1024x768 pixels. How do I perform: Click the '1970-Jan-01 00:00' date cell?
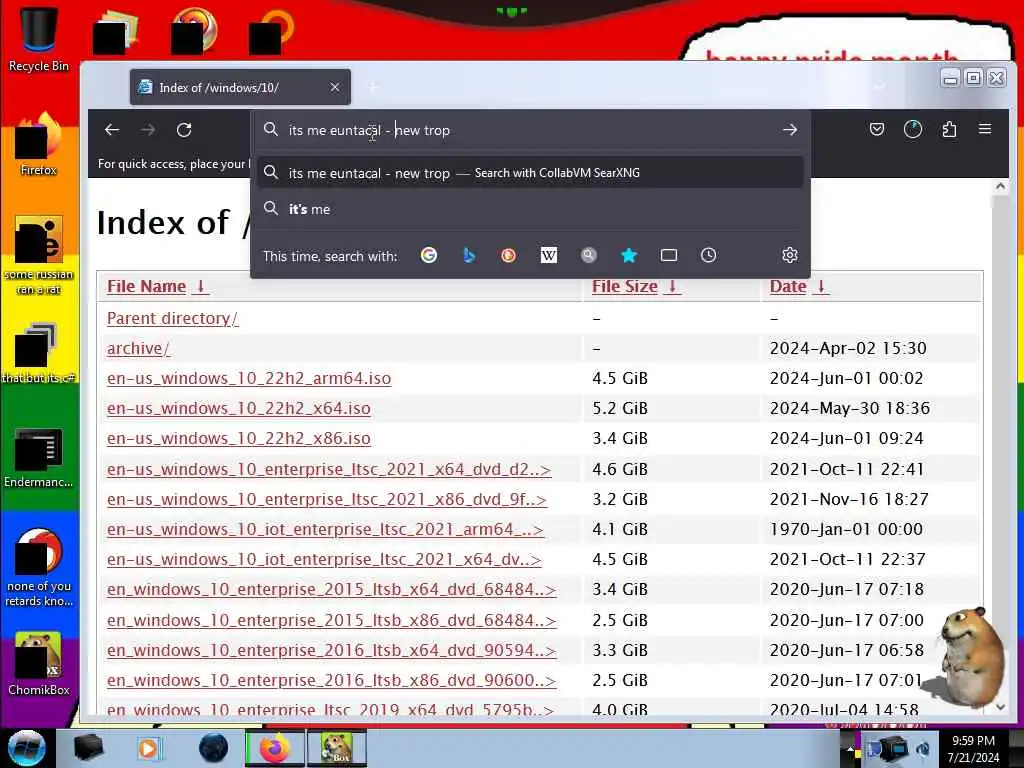846,529
